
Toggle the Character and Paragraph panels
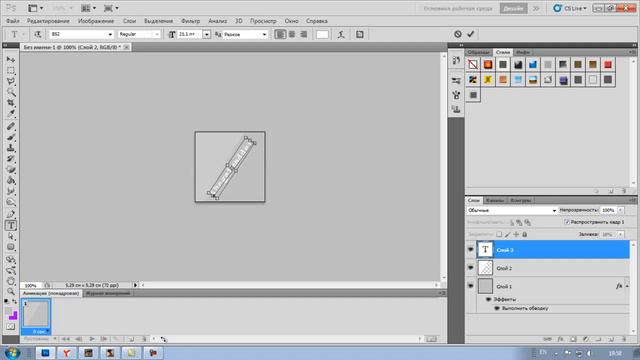tap(360, 34)
